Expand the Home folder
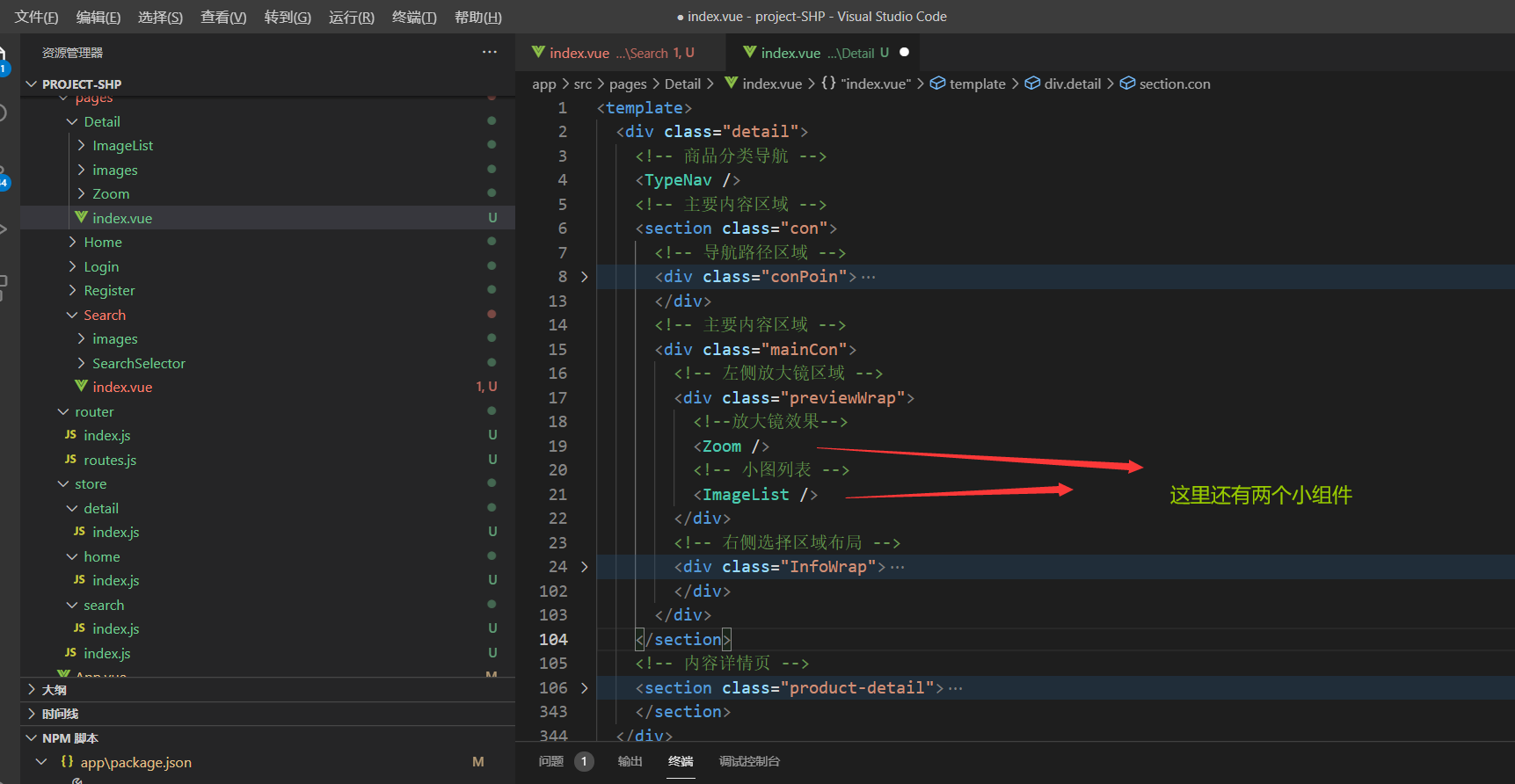This screenshot has height=784, width=1515. point(72,242)
